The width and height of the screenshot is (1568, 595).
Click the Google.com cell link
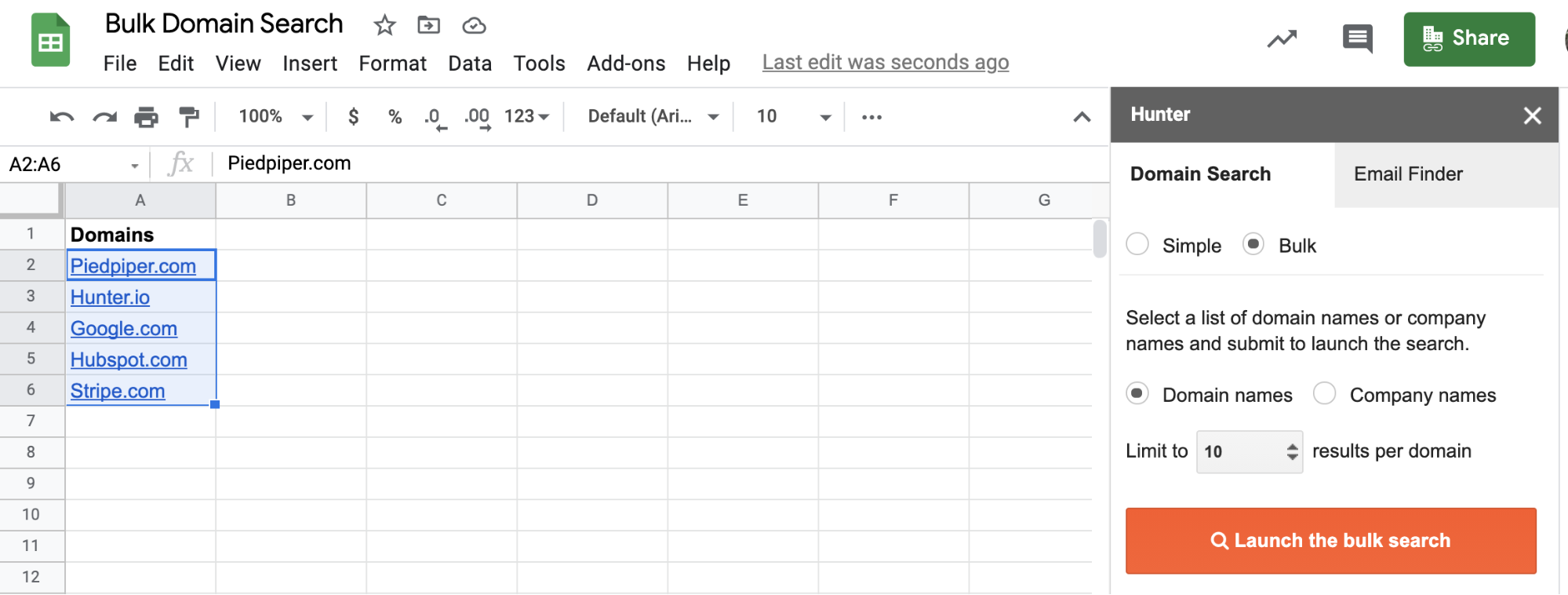tap(124, 329)
